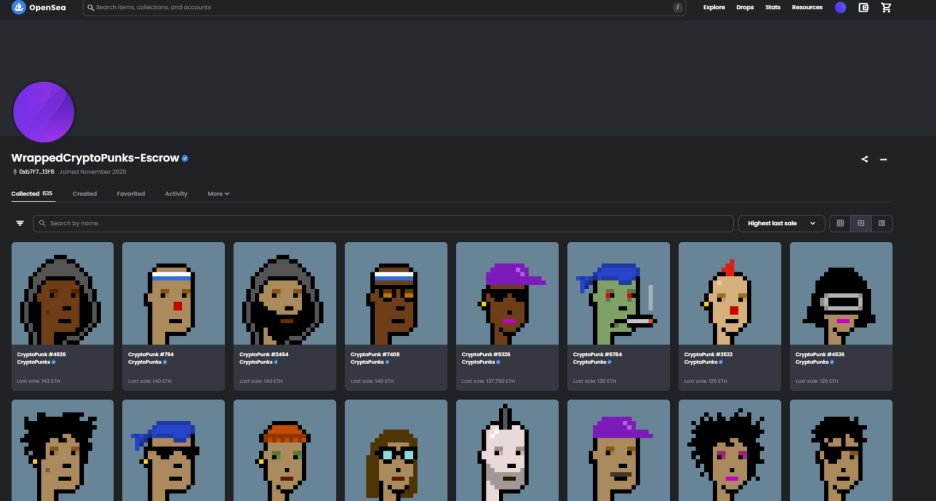The width and height of the screenshot is (936, 501).
Task: Click the 635 count on Collected tab
Action: [x=48, y=193]
